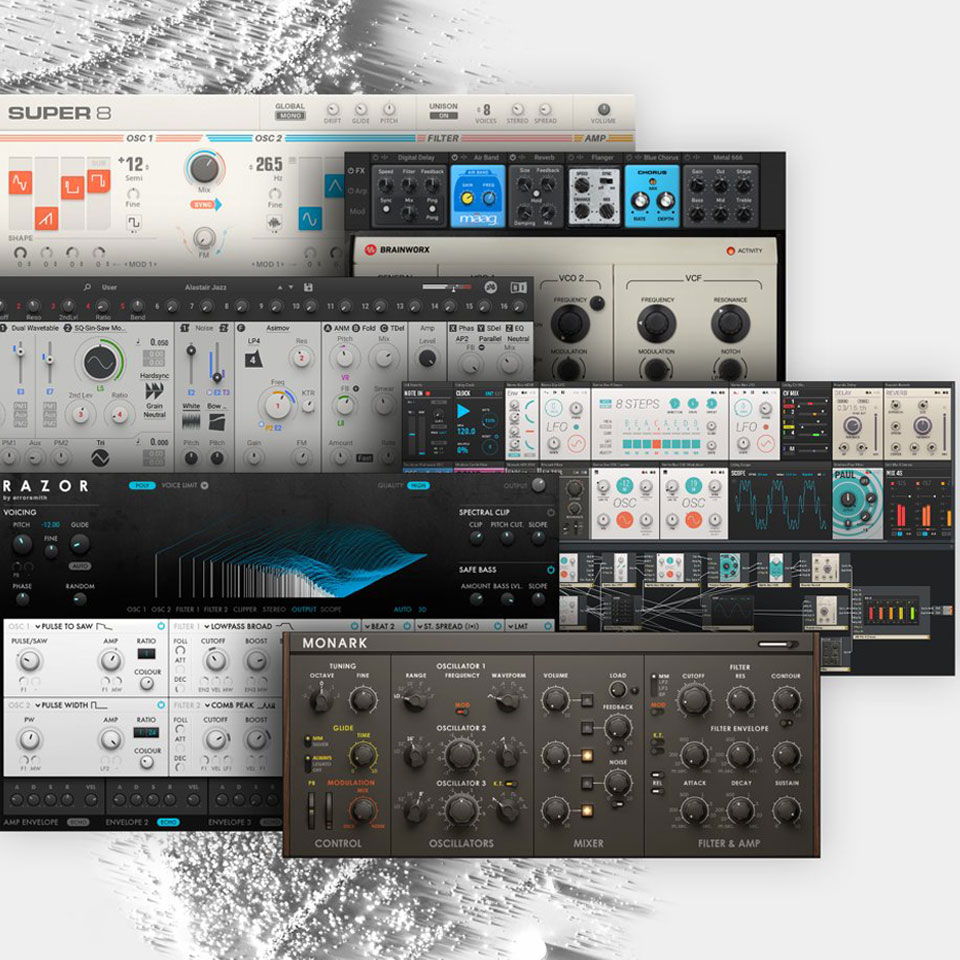Choose the sawtooth shape tile in Super 8
This screenshot has height=960, width=960.
pos(46,216)
